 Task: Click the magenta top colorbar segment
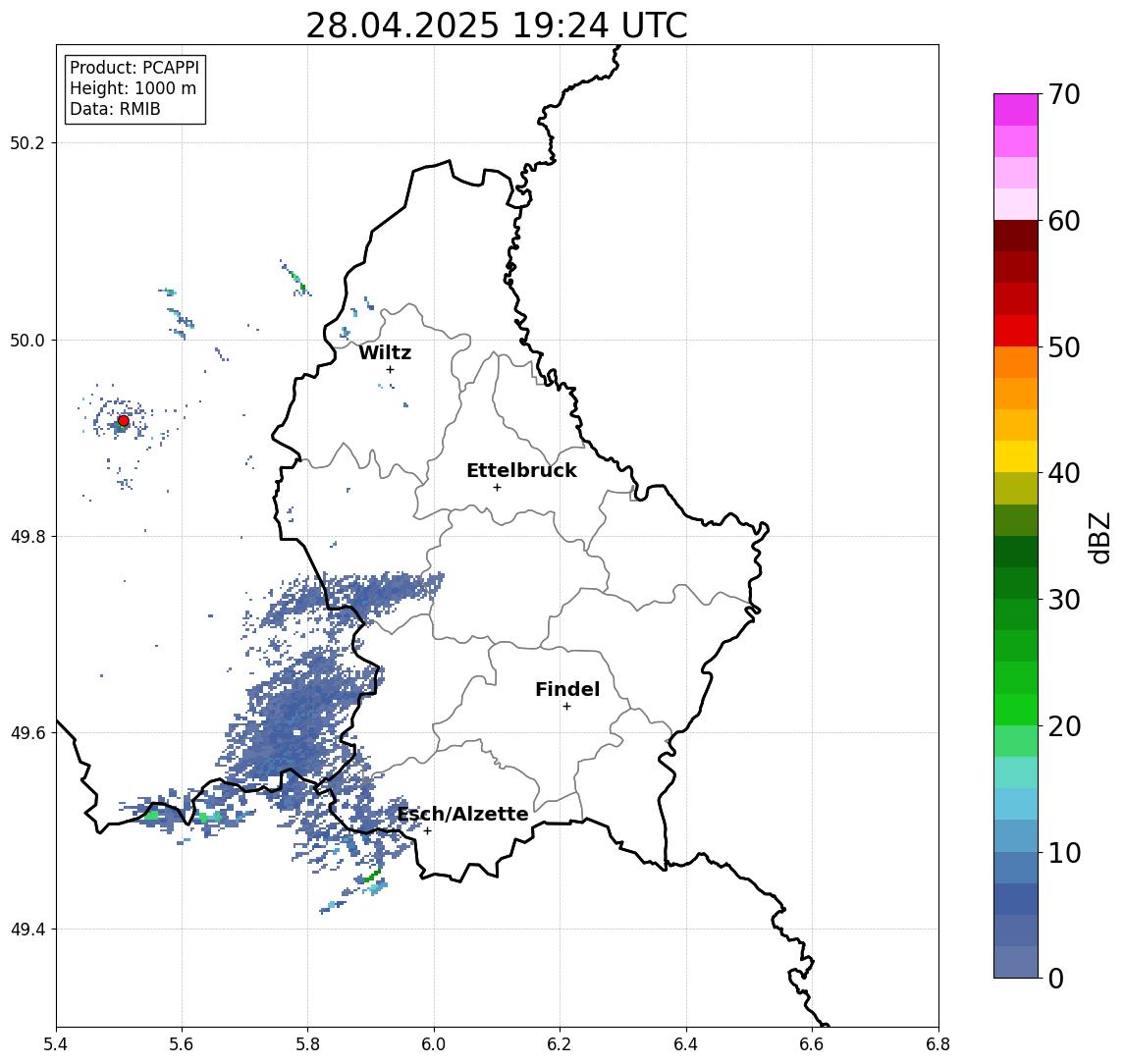[x=1016, y=110]
